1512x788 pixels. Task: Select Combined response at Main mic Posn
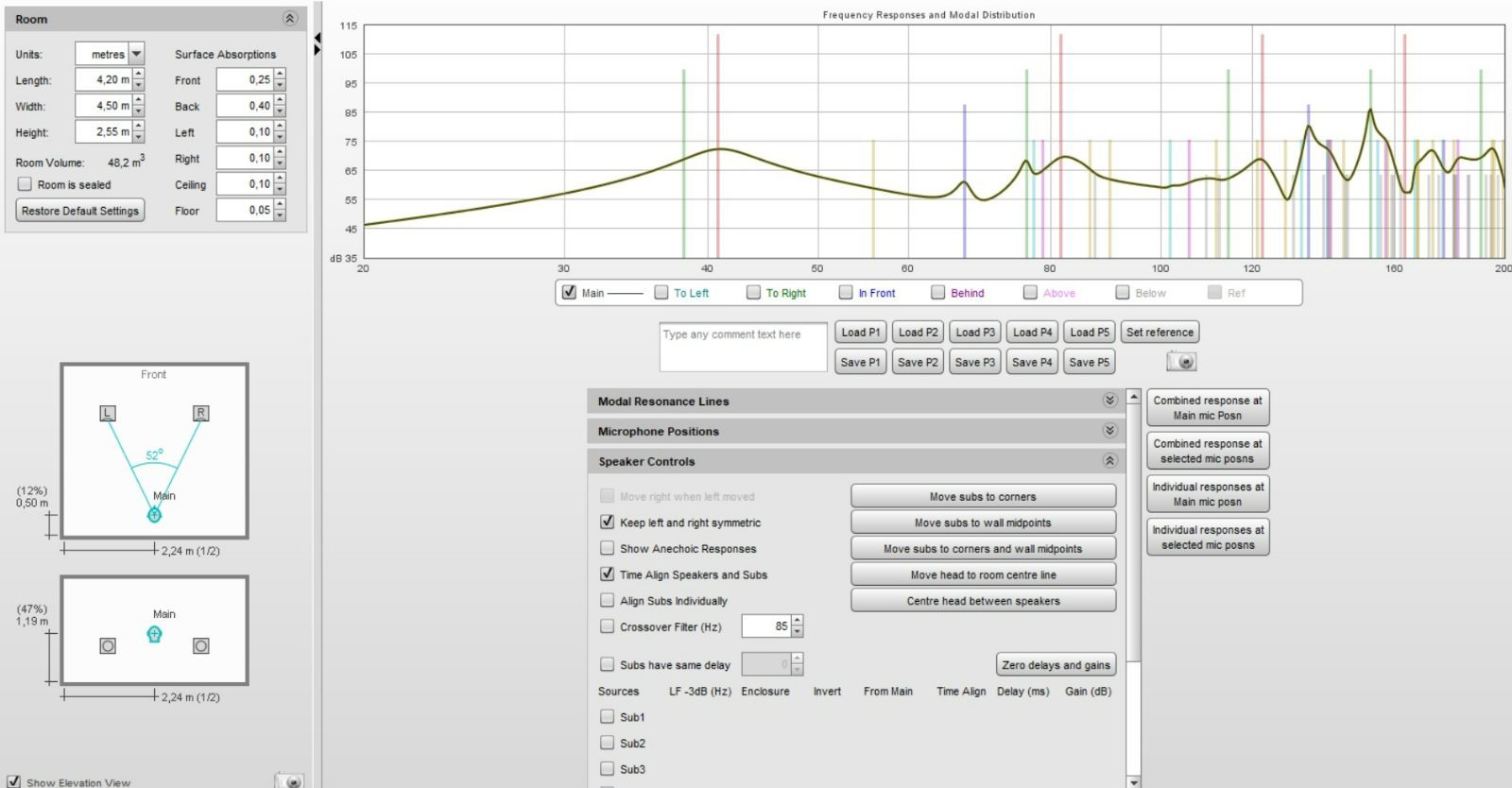click(1208, 408)
